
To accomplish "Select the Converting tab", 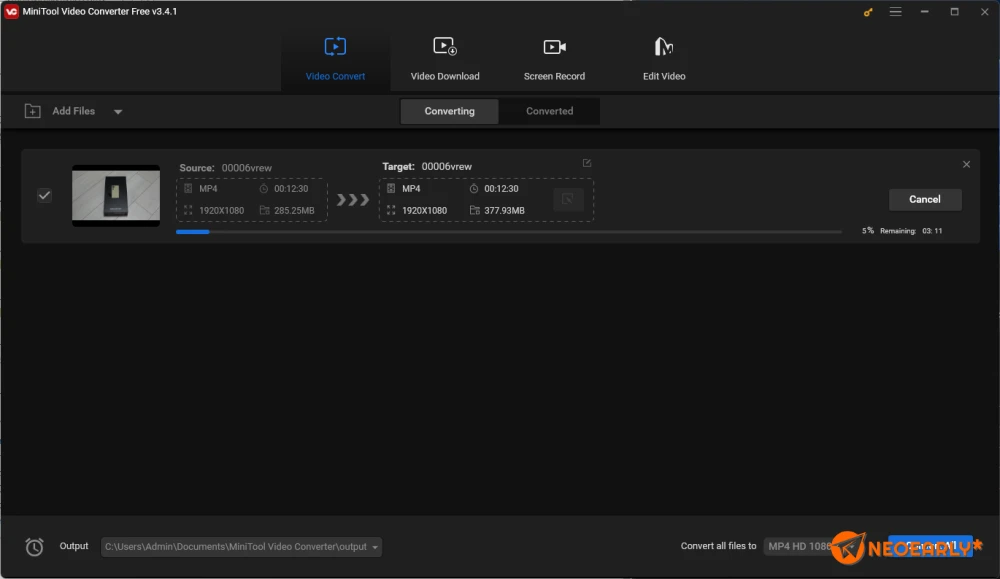I will tap(450, 111).
